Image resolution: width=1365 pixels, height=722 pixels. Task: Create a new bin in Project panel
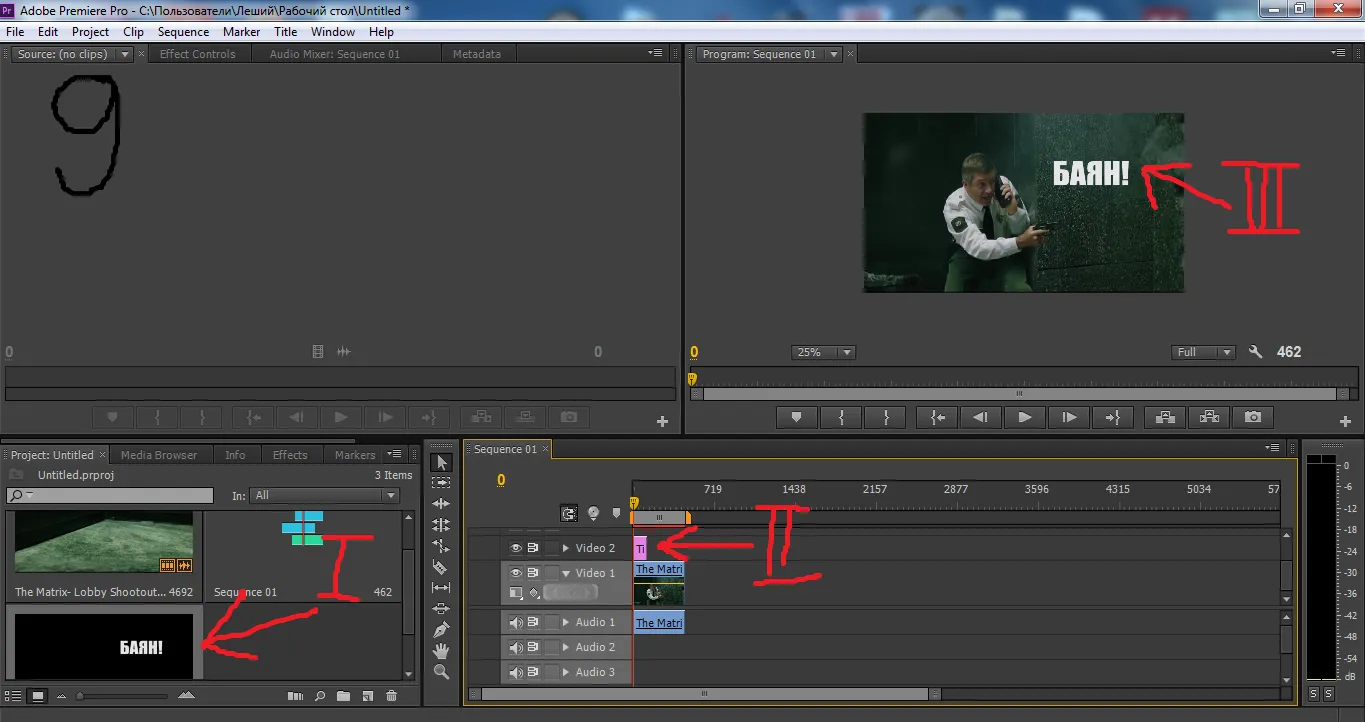coord(344,695)
